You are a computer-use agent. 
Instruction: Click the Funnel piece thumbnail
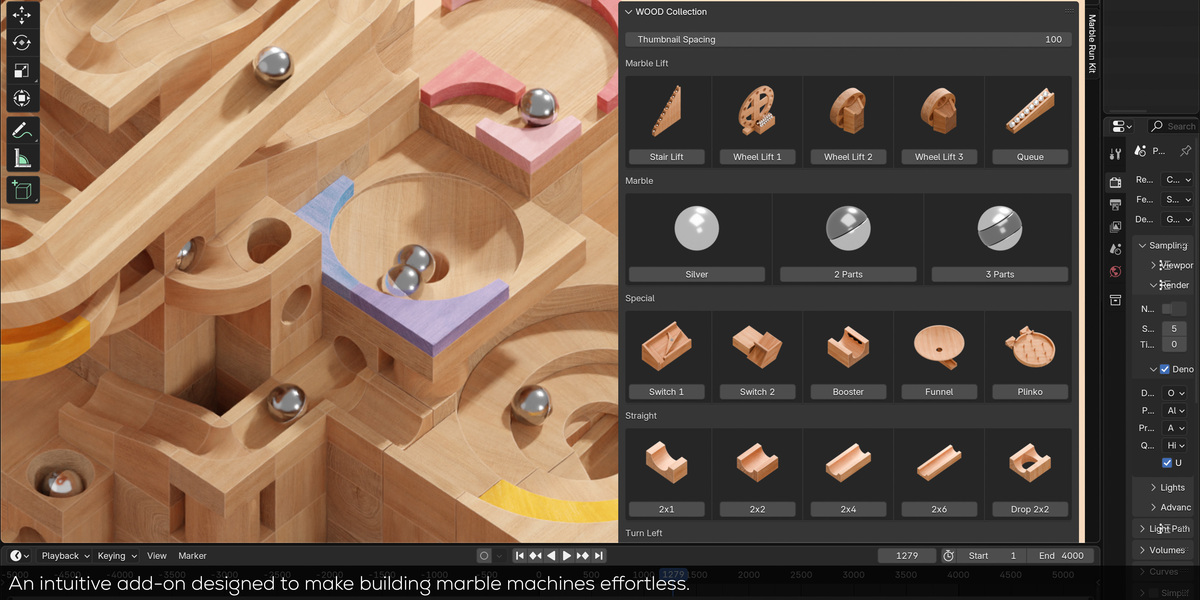coord(939,346)
